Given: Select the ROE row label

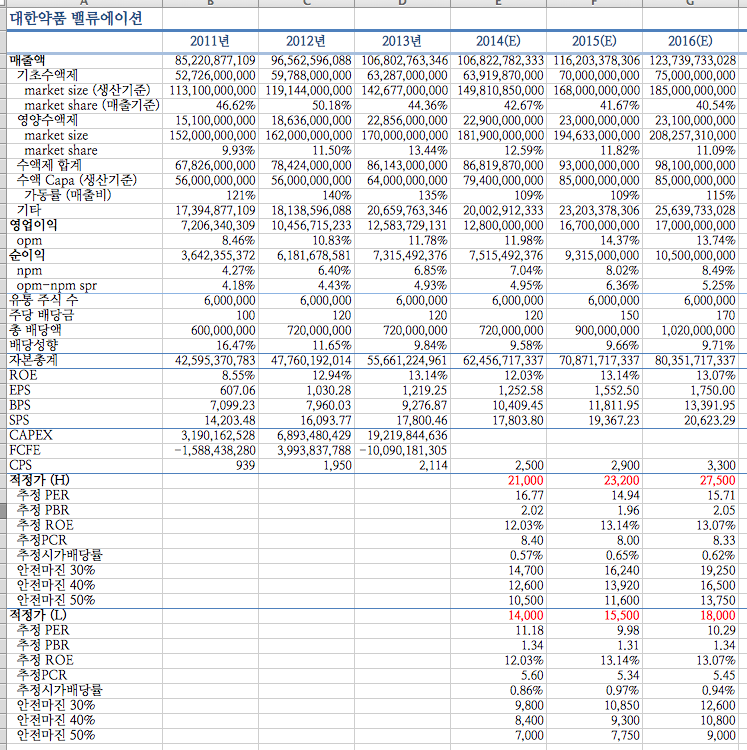Looking at the screenshot, I should (x=23, y=375).
